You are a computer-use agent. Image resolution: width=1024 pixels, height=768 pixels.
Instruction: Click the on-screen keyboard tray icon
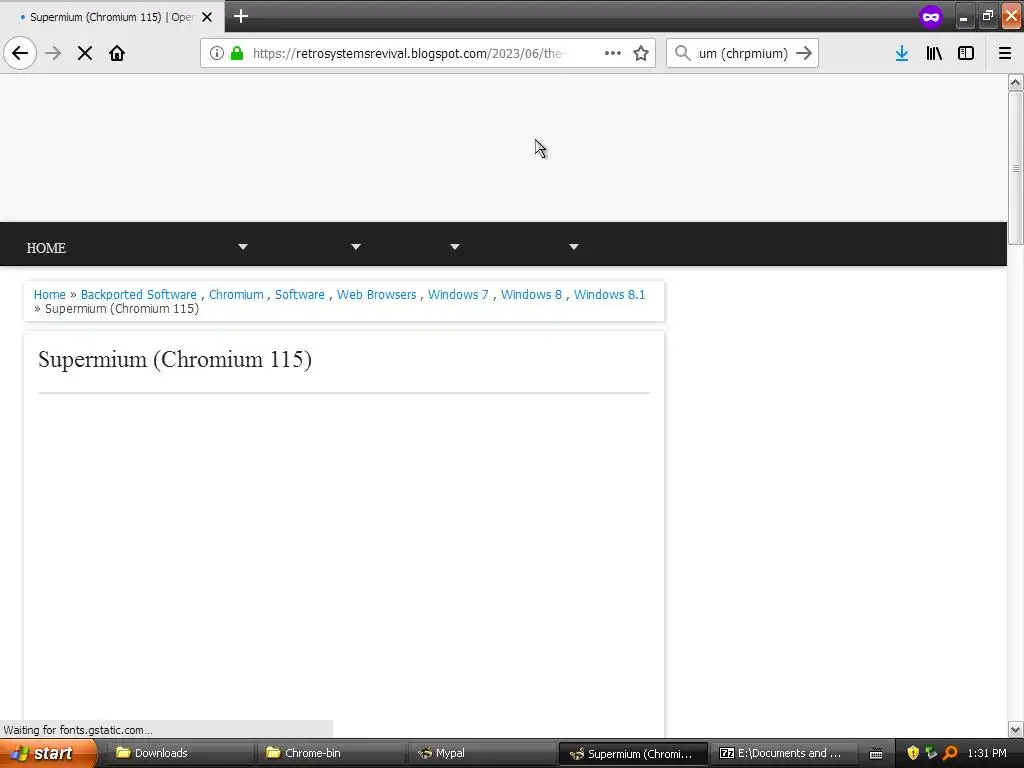pos(876,754)
